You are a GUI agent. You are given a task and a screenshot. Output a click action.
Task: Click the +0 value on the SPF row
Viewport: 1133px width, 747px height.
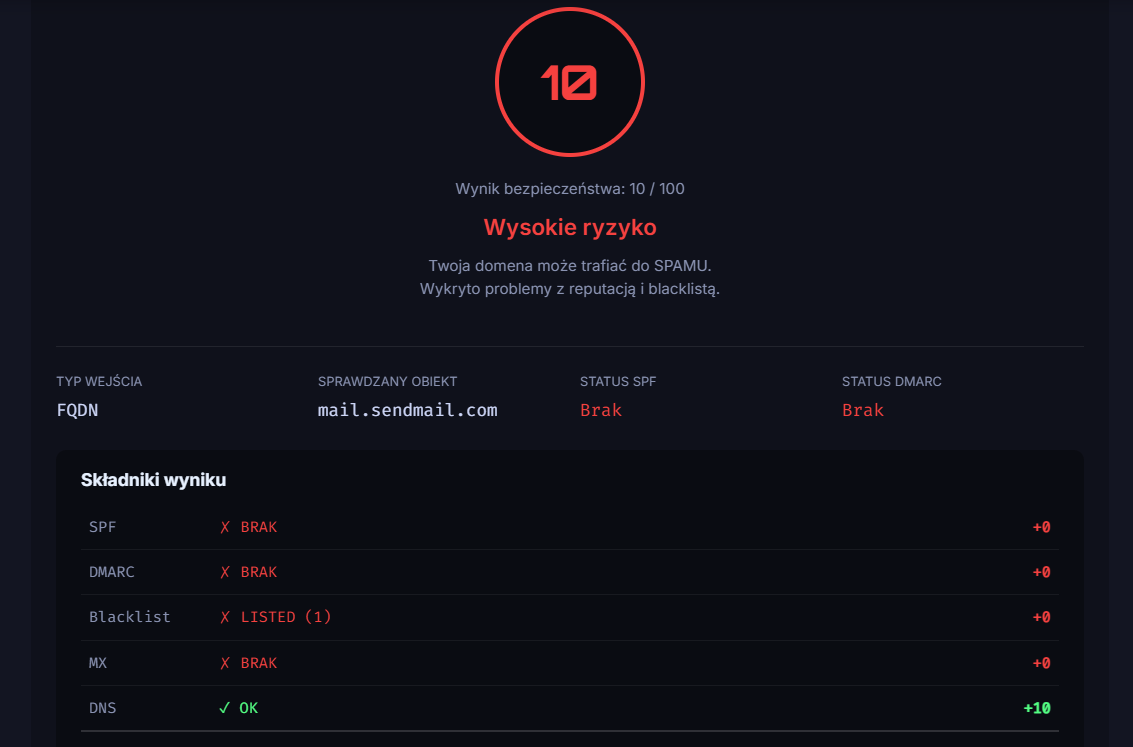(1040, 526)
